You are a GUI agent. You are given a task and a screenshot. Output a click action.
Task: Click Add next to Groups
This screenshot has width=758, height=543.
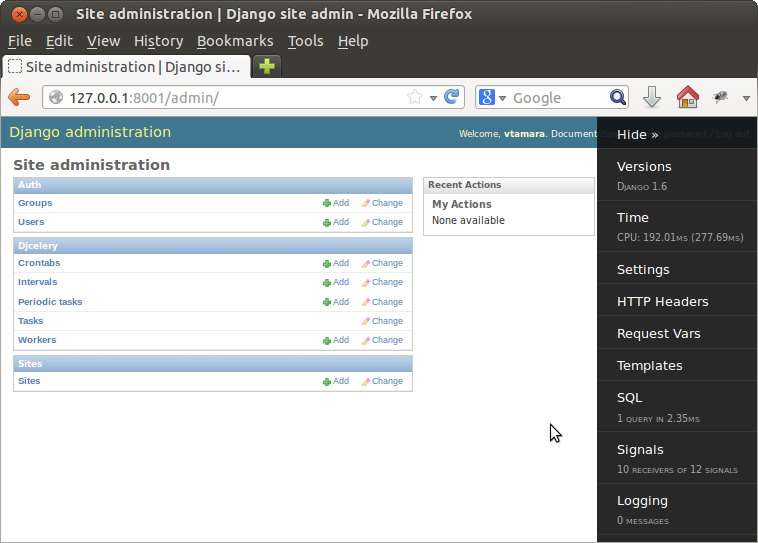click(335, 203)
